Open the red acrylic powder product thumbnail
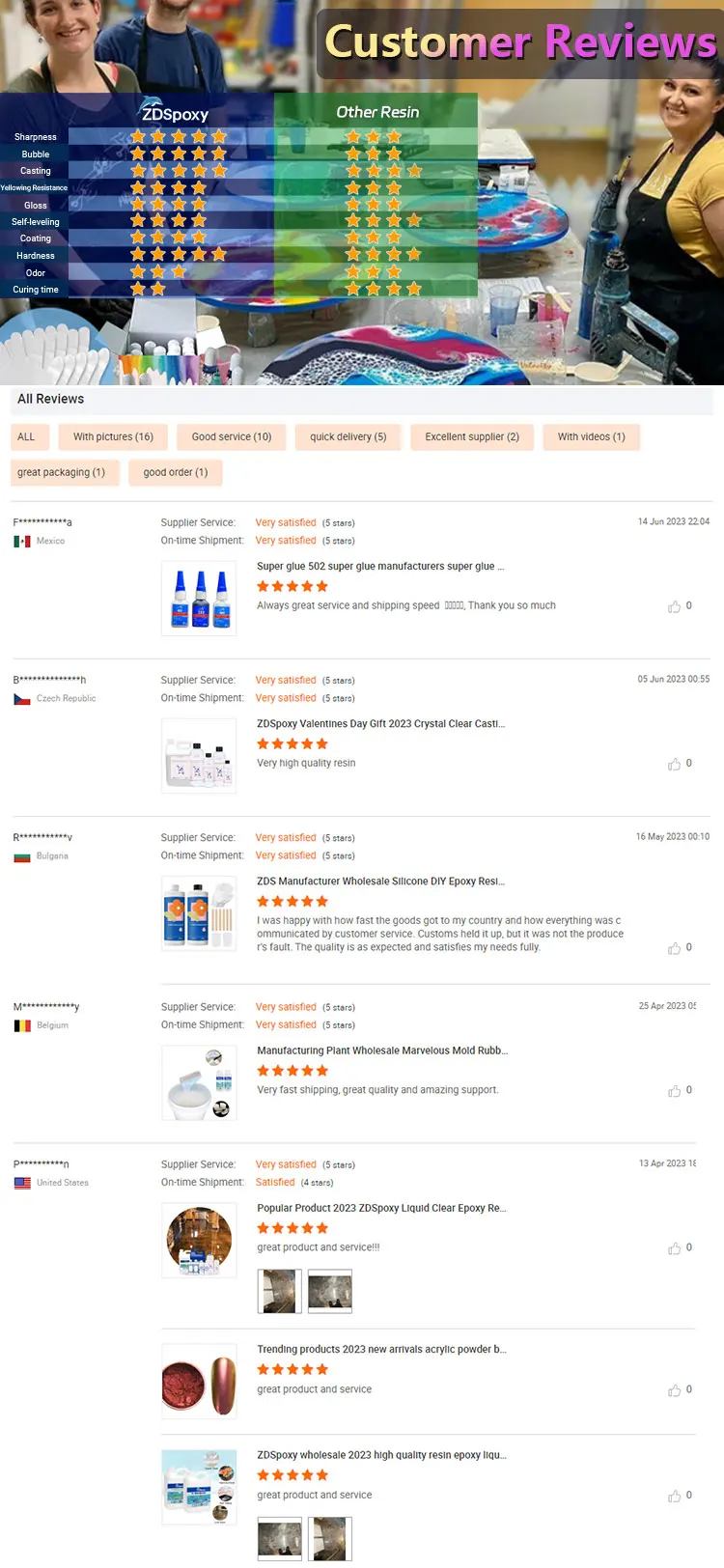The width and height of the screenshot is (724, 1568). tap(199, 1382)
